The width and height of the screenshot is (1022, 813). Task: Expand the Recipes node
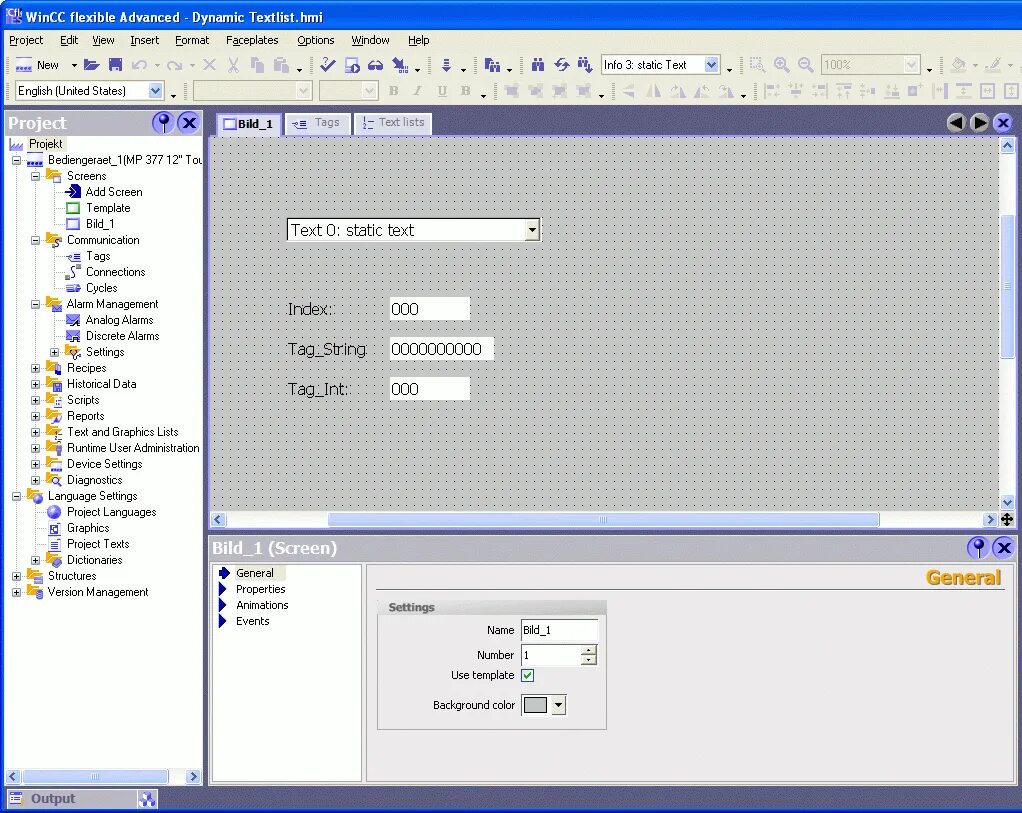36,368
